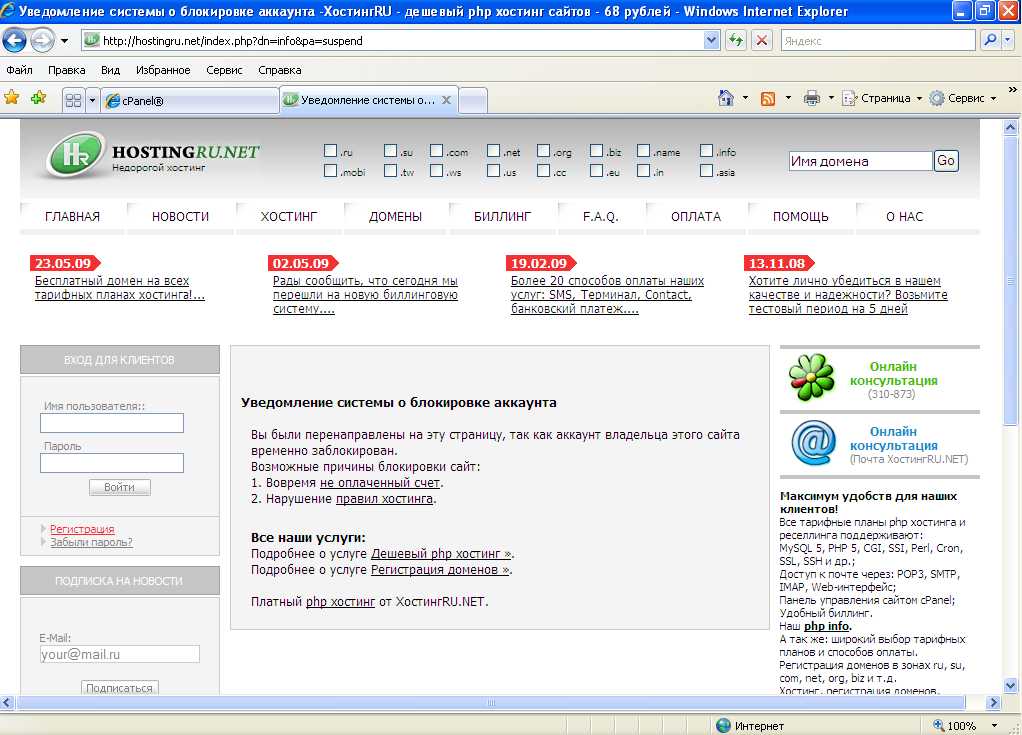
Task: Open the Регистрация link
Action: (82, 529)
